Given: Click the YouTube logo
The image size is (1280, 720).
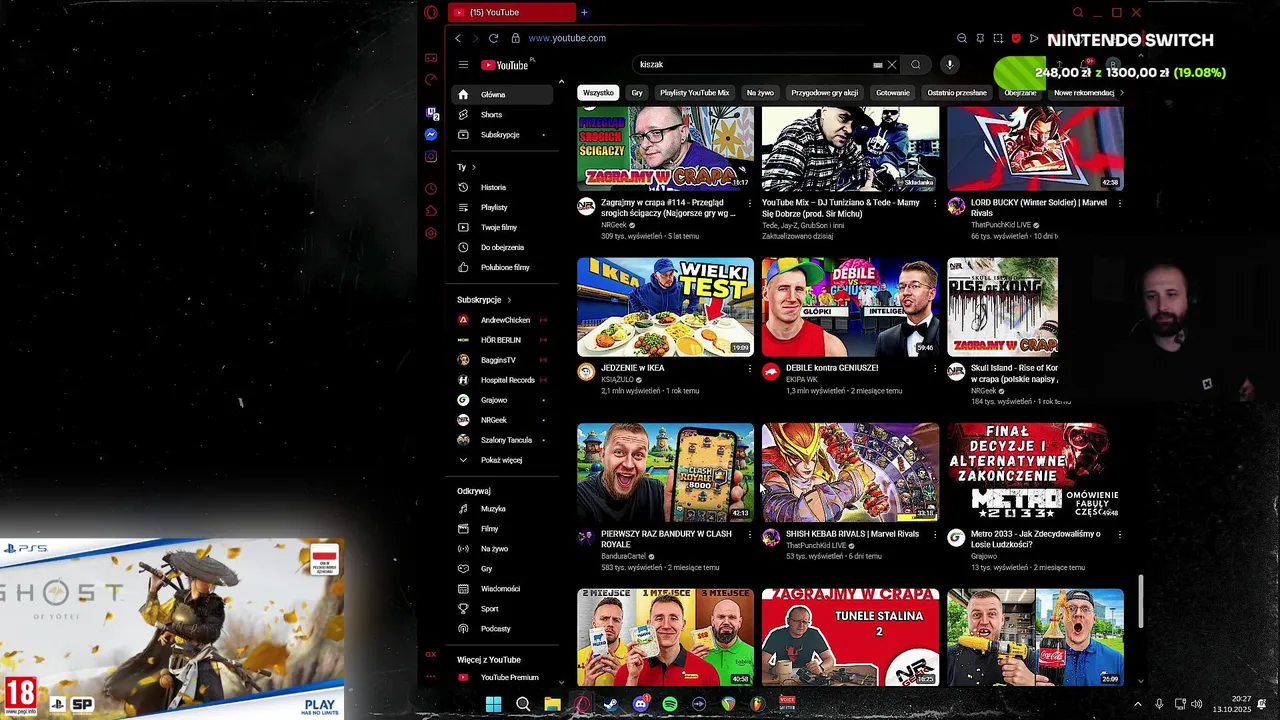Looking at the screenshot, I should pyautogui.click(x=507, y=65).
